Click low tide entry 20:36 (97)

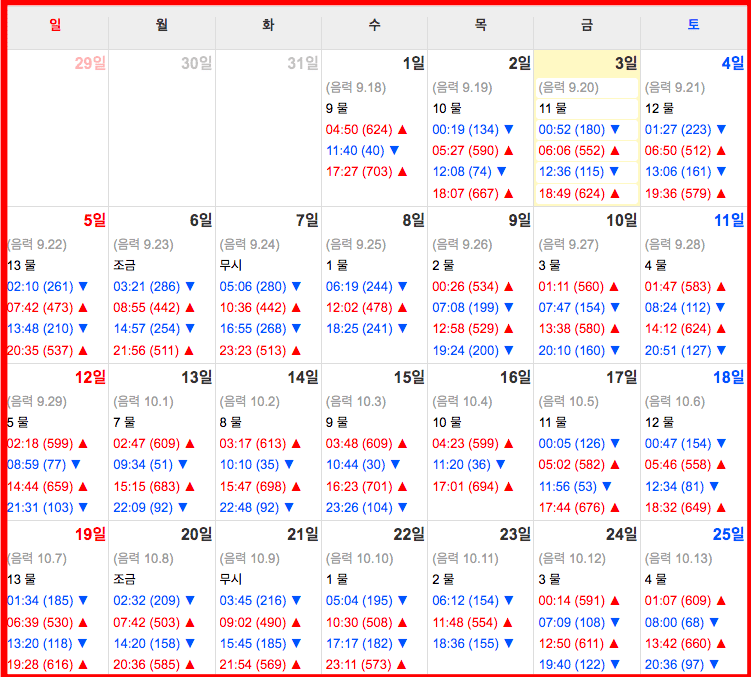pyautogui.click(x=682, y=665)
